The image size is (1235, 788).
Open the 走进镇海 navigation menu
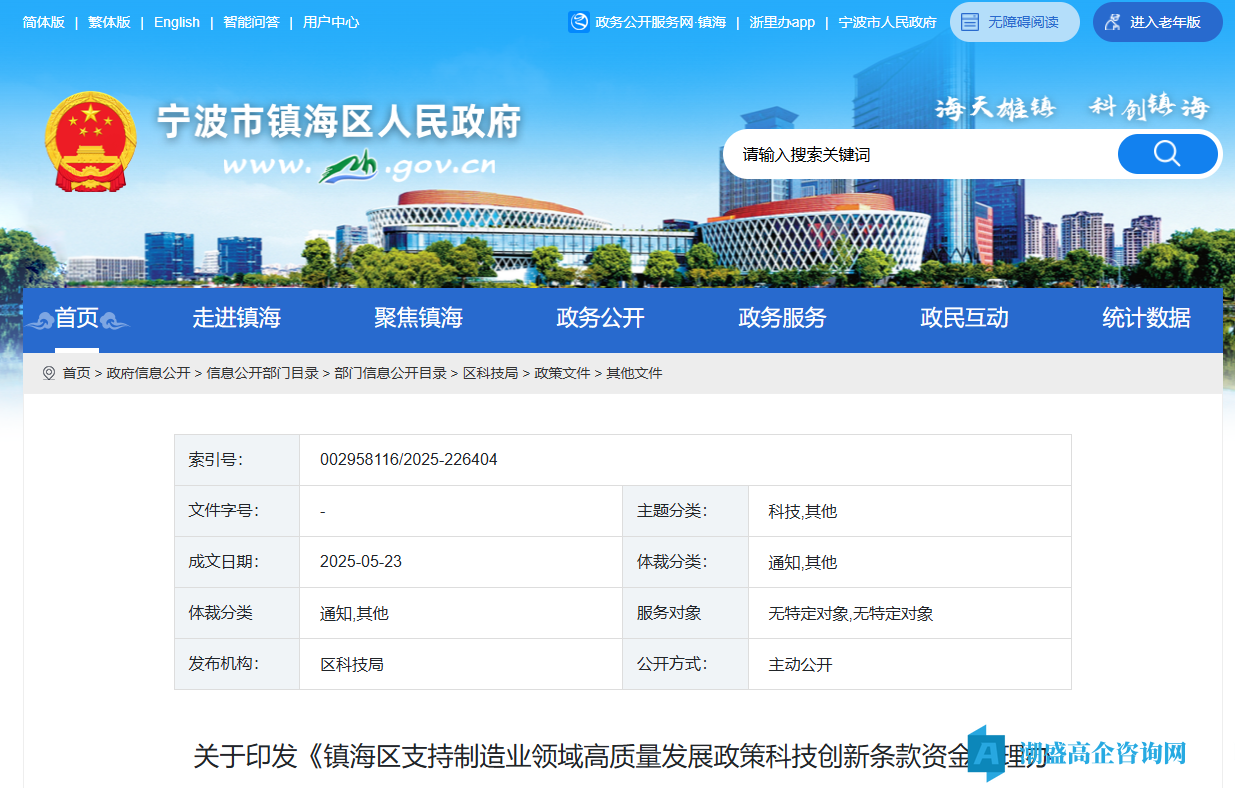236,318
